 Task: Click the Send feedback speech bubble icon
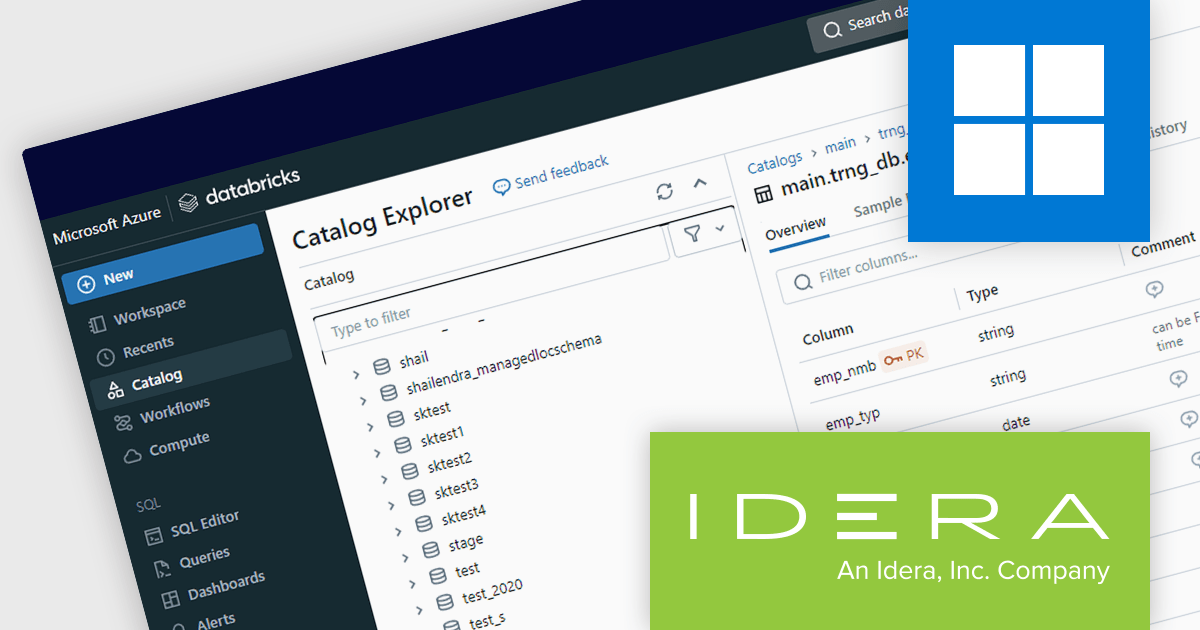click(502, 187)
